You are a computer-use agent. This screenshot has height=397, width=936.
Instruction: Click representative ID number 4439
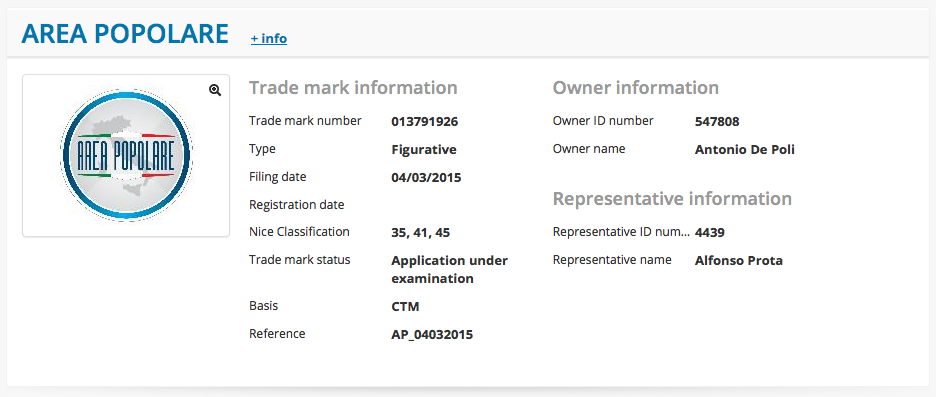pos(710,233)
